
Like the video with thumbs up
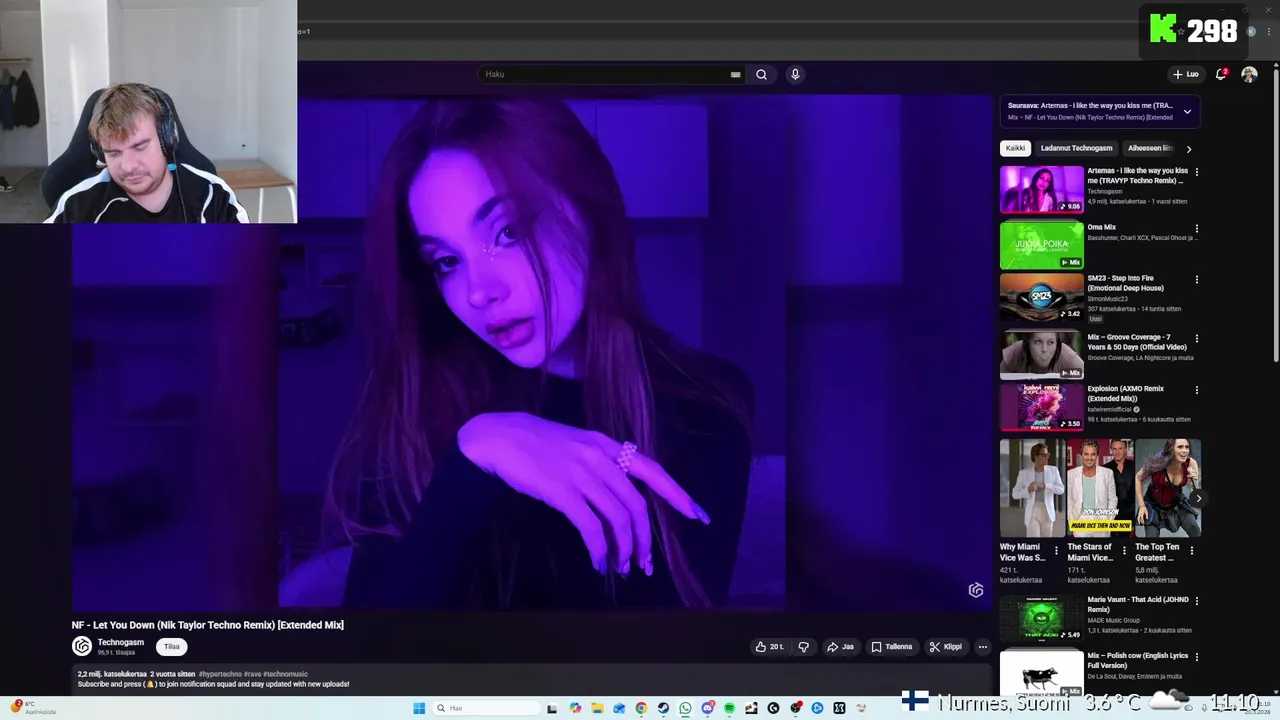pos(769,647)
